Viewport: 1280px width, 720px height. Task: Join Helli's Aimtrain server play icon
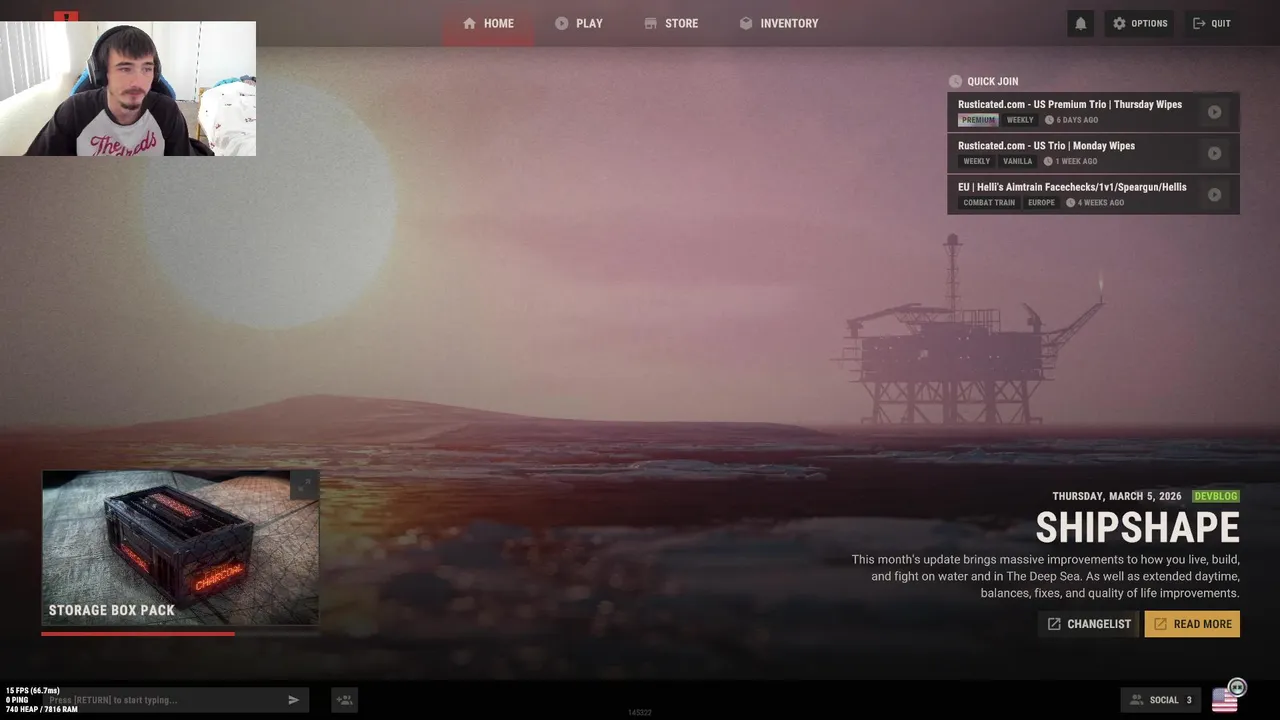click(x=1214, y=195)
